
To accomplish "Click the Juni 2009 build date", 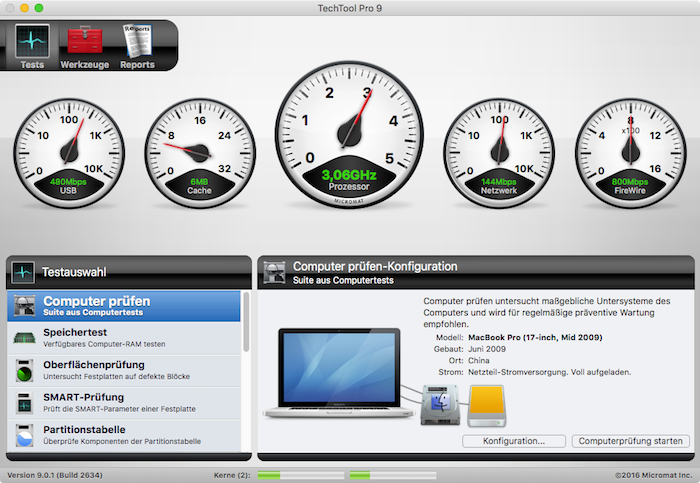I will pyautogui.click(x=487, y=349).
